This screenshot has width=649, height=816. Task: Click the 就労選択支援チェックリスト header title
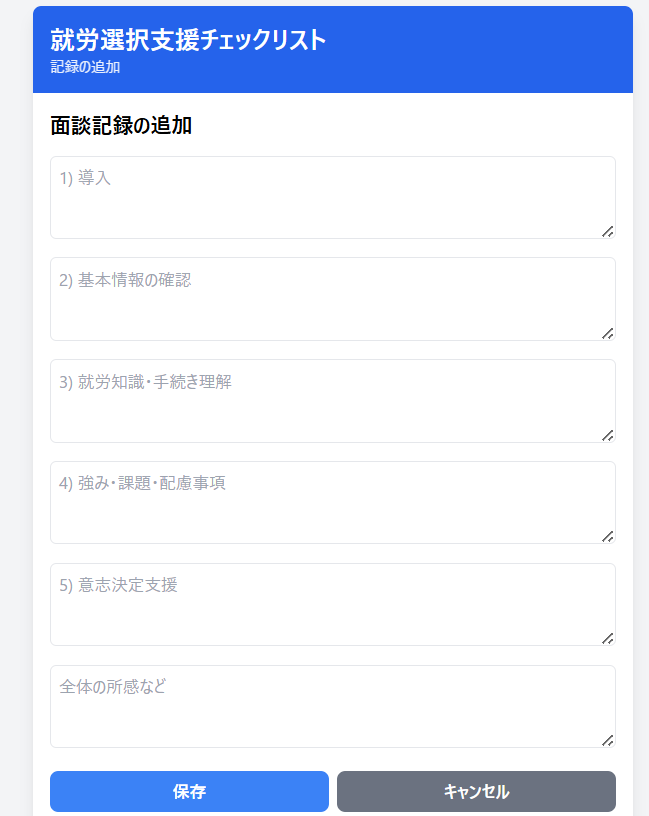[188, 40]
